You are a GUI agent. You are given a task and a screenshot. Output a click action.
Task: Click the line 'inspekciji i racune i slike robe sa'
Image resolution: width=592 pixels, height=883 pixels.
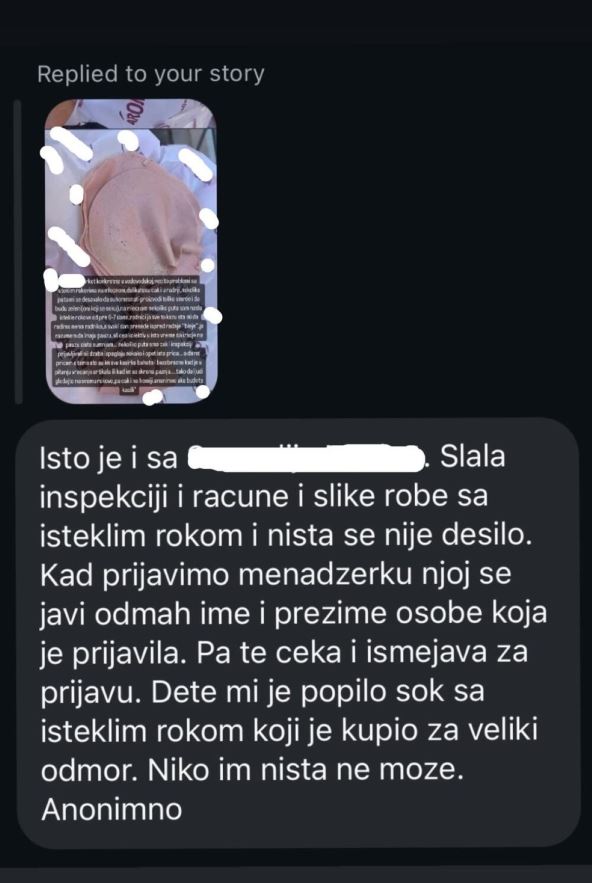pyautogui.click(x=264, y=497)
